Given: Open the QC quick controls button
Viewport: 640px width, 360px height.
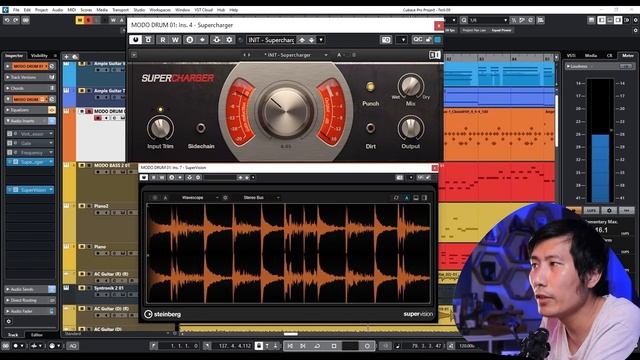Looking at the screenshot, I should click(x=418, y=39).
